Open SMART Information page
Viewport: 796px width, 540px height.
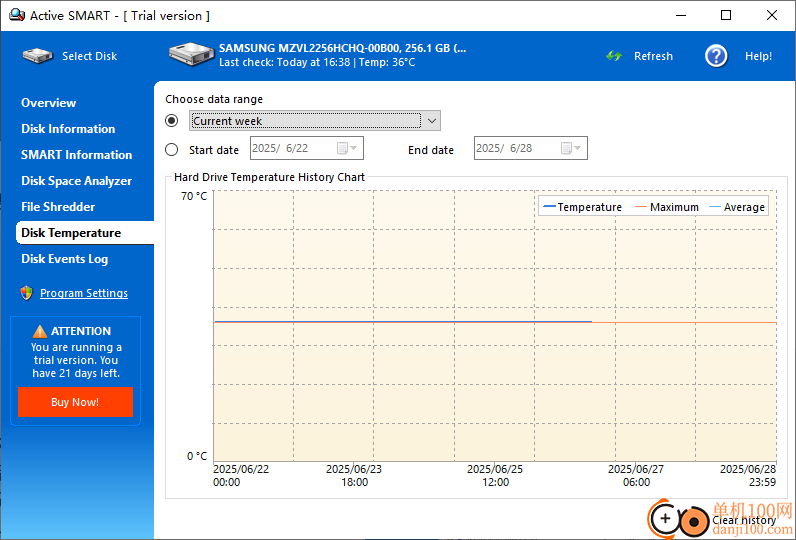click(x=77, y=155)
